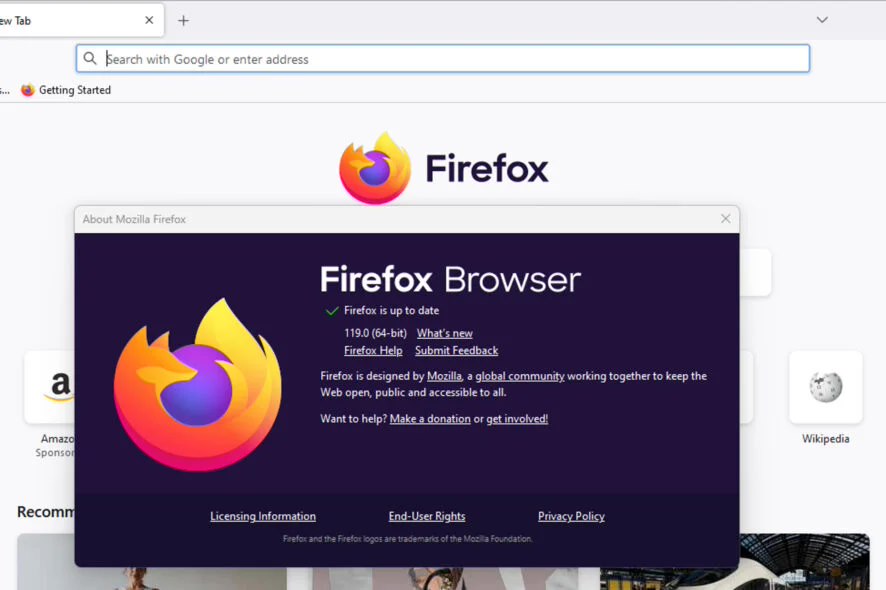
Task: View Licensing Information
Action: click(263, 516)
